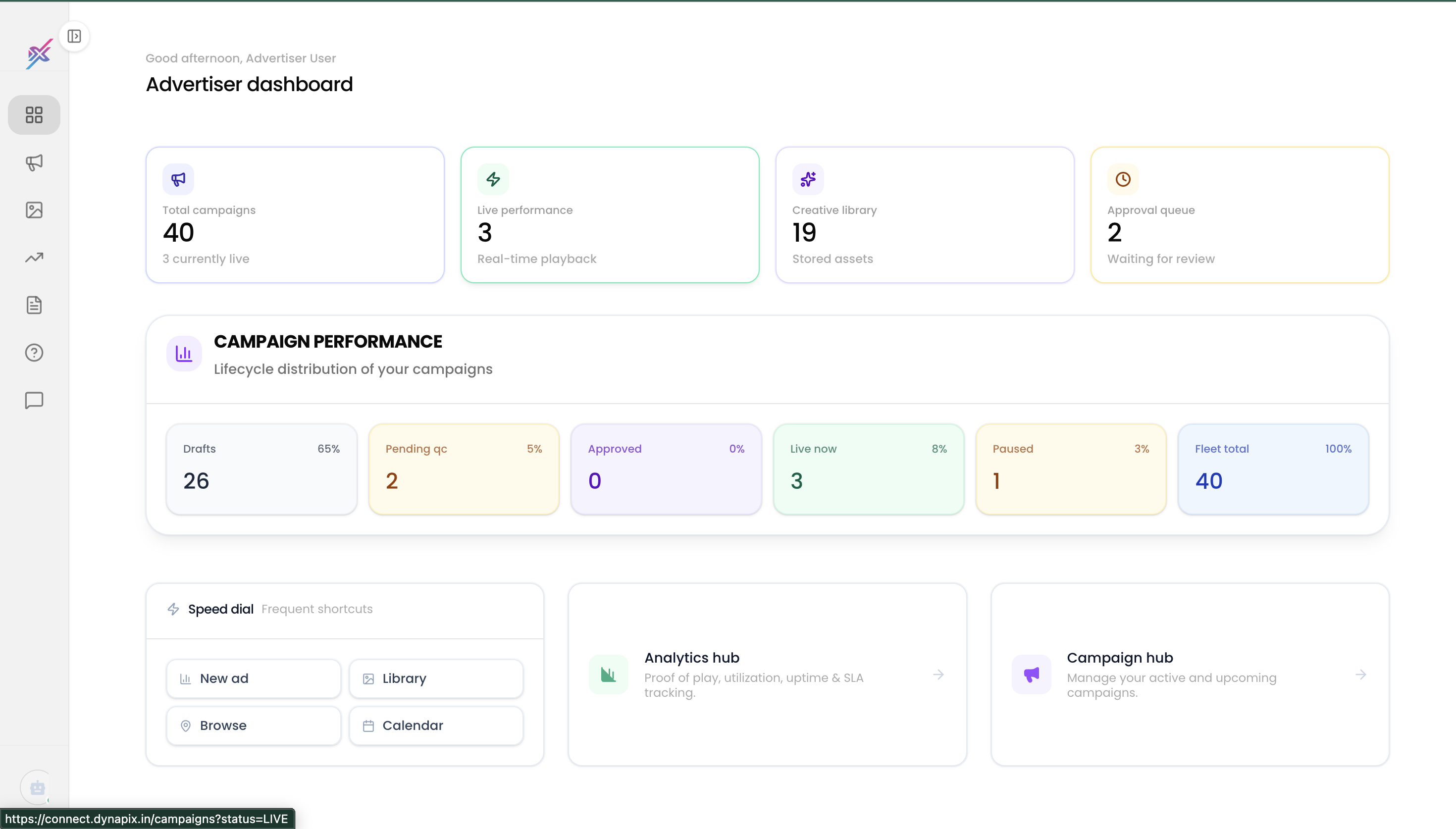Click 'Lifecycle distribution of your campaigns' subtitle
Image resolution: width=1456 pixels, height=829 pixels.
(353, 369)
